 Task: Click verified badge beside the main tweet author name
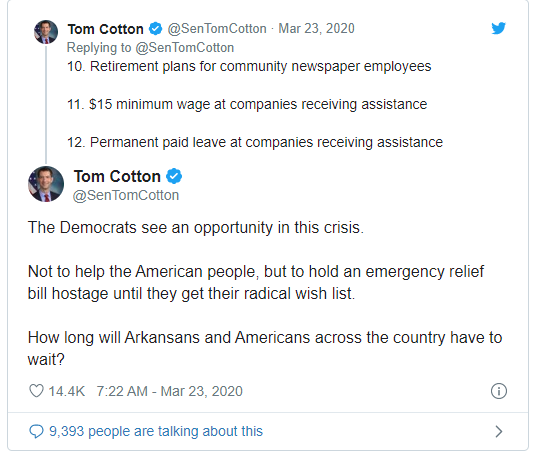click(174, 176)
